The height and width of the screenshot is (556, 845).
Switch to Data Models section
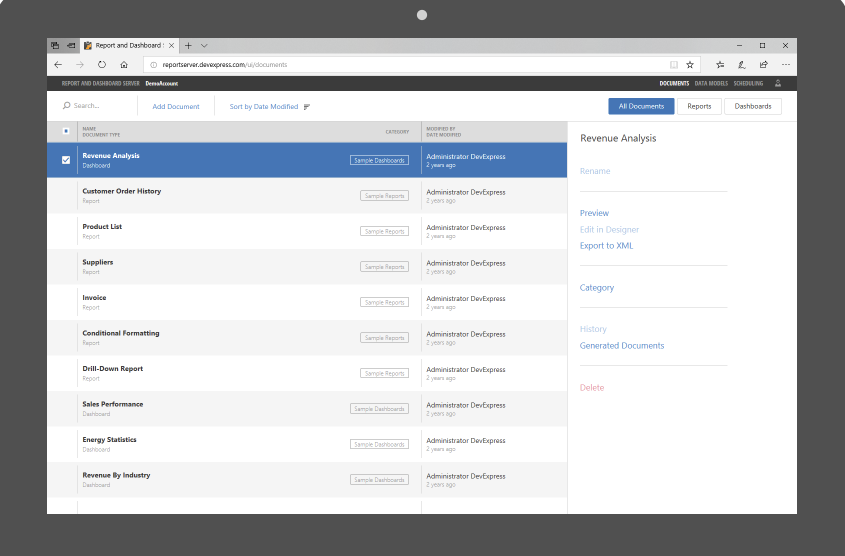711,84
